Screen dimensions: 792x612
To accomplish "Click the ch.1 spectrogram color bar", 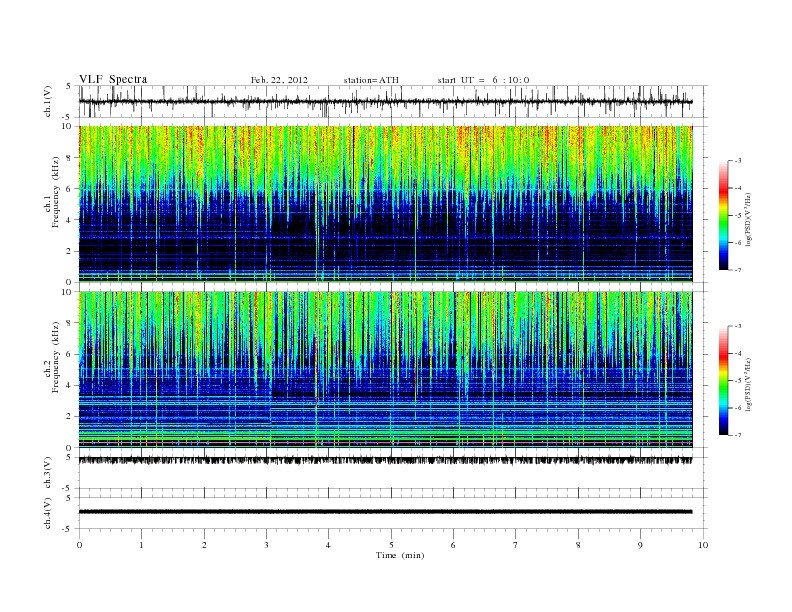I will [724, 215].
